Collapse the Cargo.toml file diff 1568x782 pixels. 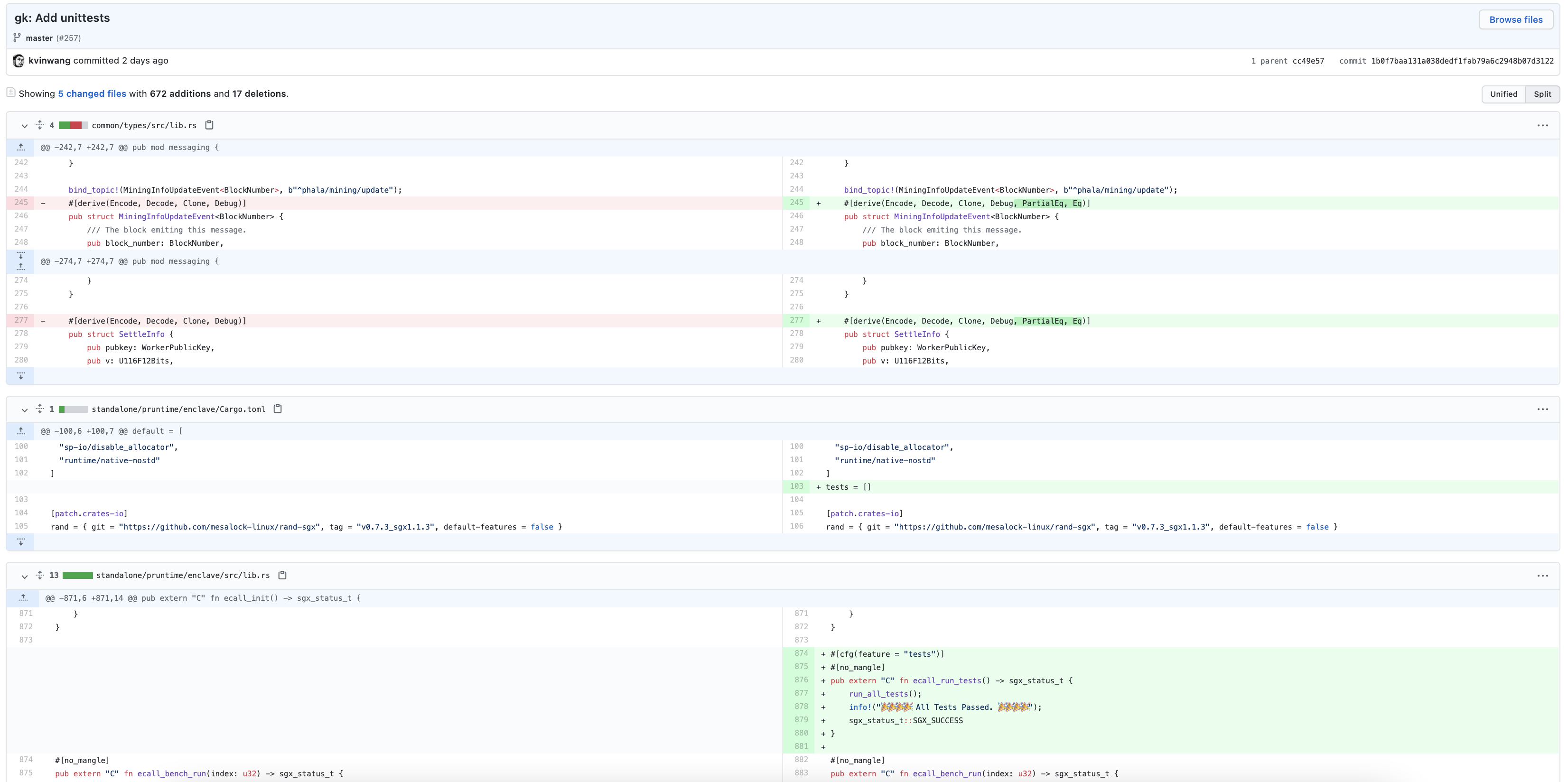tap(24, 410)
